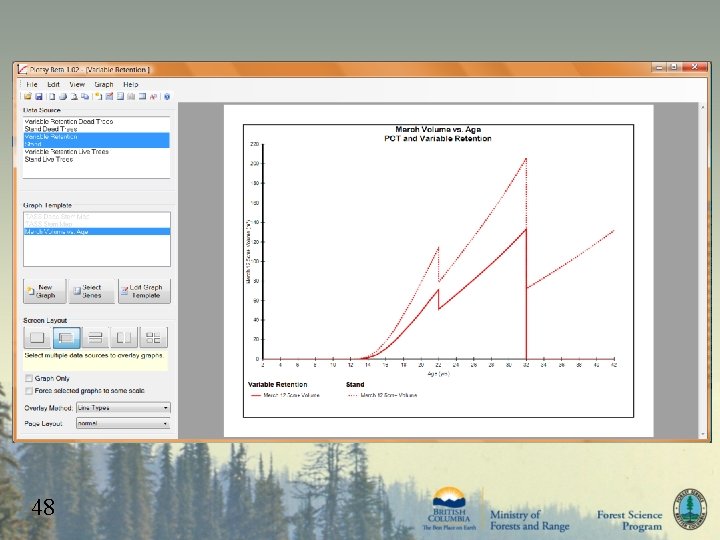Toggle Force selected graphs to same scale

(29, 391)
